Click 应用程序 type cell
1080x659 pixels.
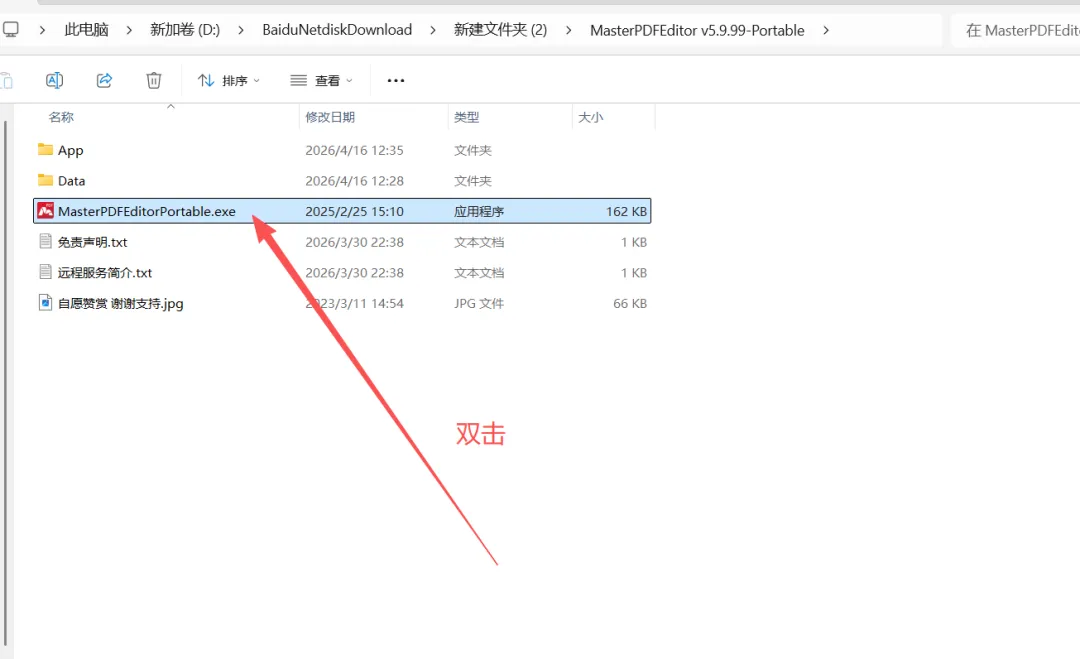(x=479, y=211)
